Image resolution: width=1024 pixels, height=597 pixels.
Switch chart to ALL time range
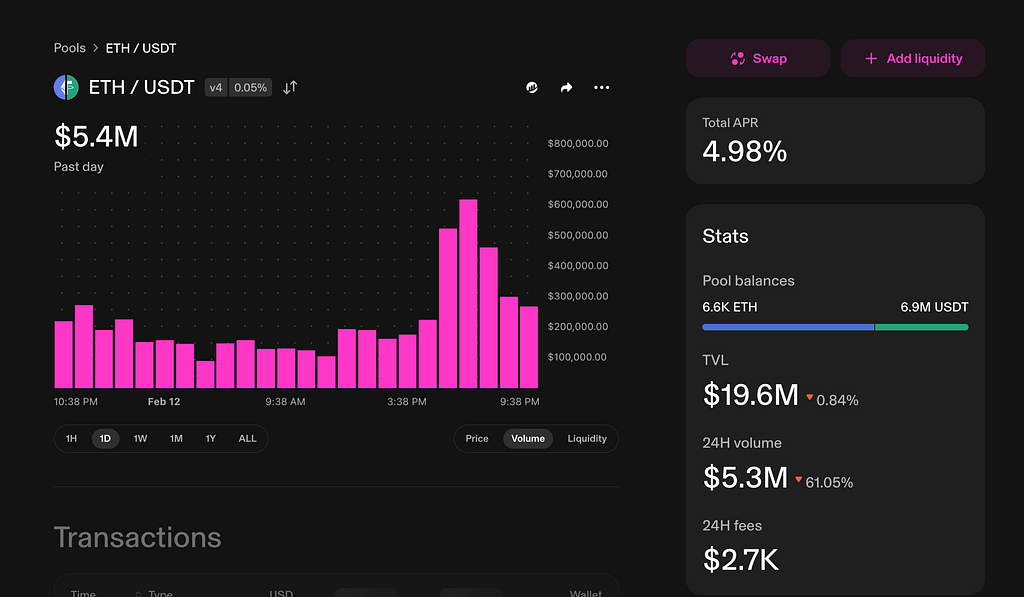248,438
